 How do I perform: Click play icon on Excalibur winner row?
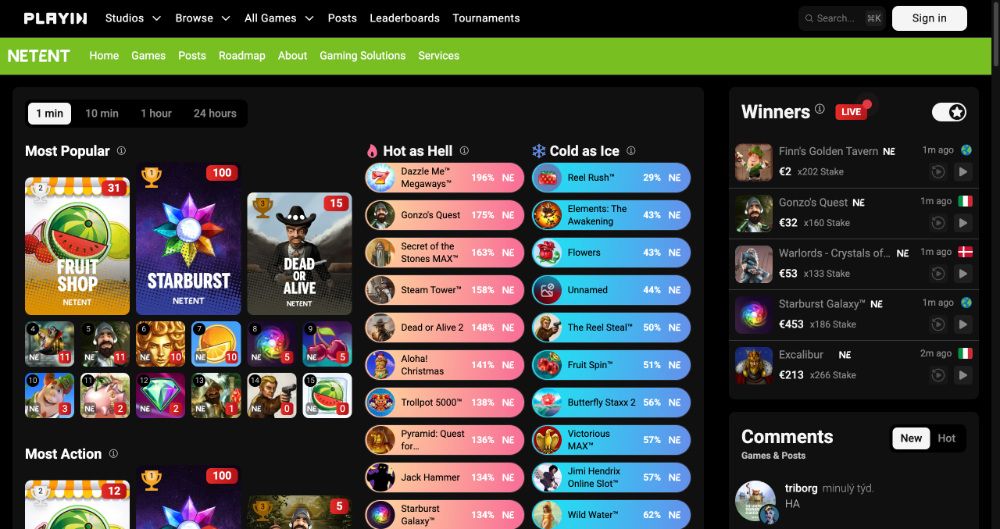tap(963, 375)
